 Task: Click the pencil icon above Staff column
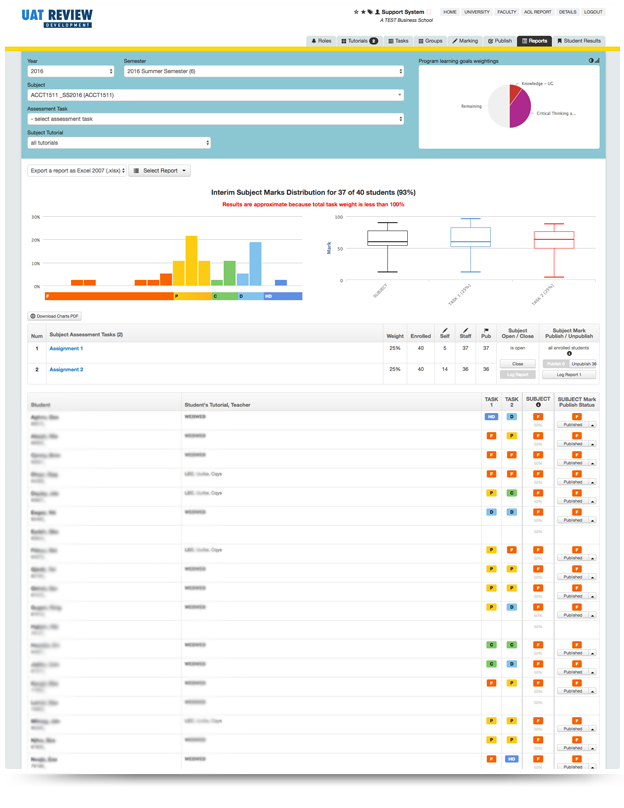[465, 329]
